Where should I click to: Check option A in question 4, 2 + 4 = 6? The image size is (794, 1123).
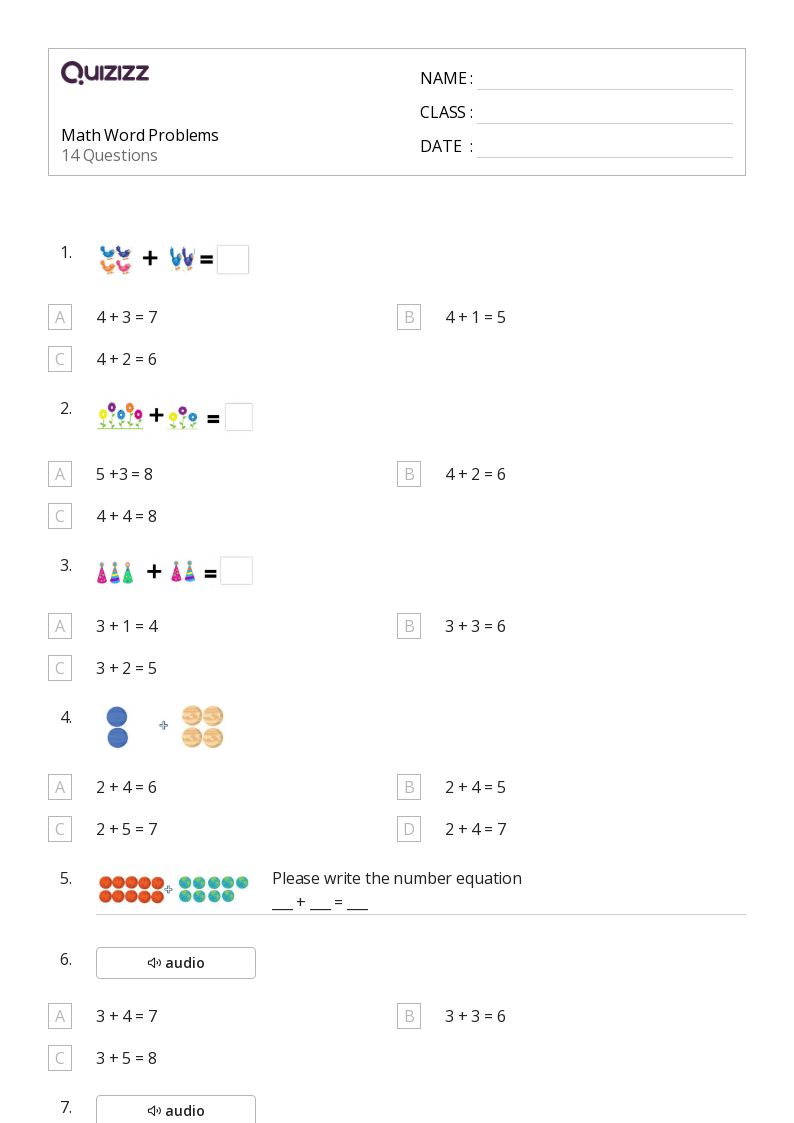(60, 787)
